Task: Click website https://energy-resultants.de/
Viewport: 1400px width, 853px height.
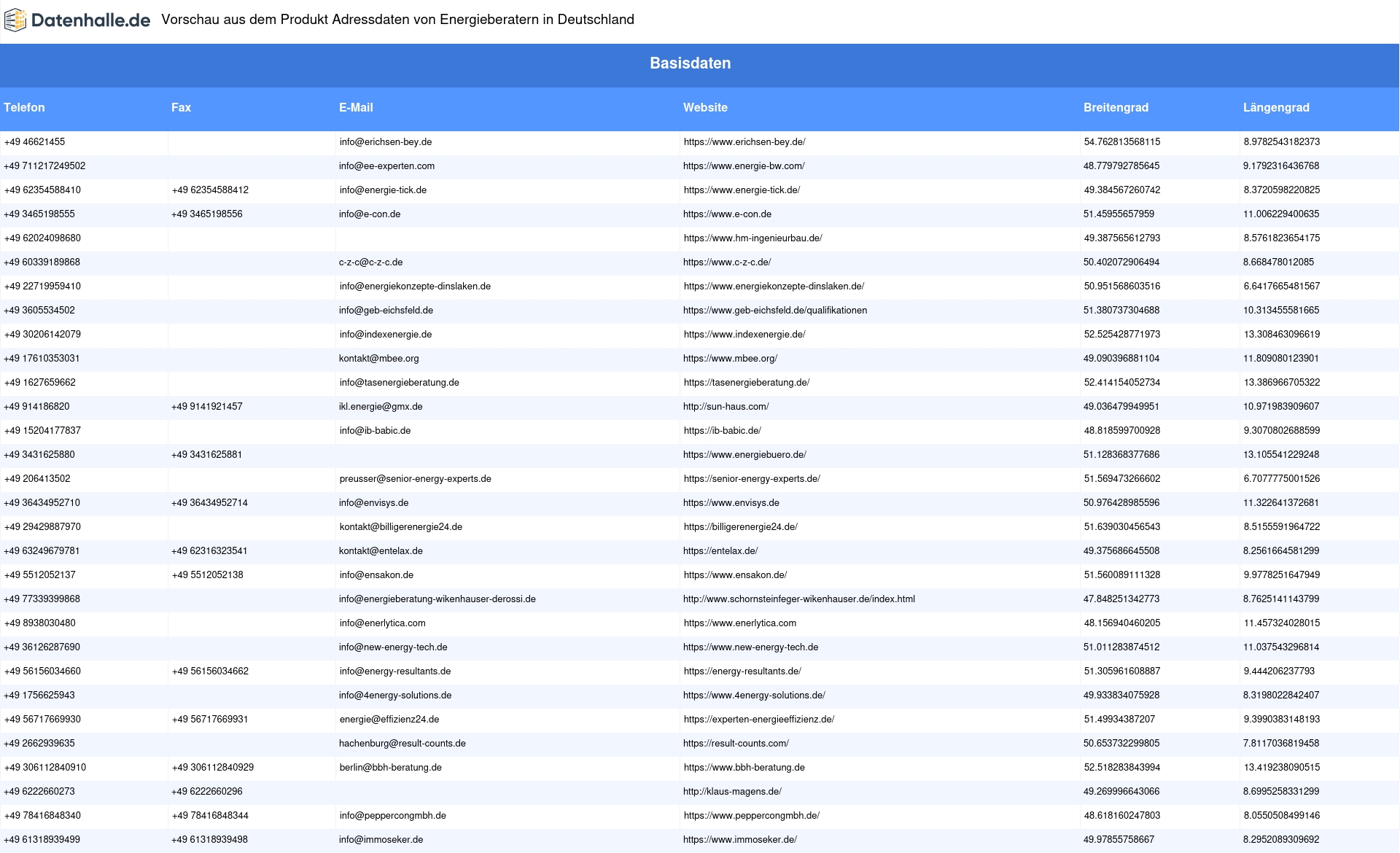Action: click(742, 671)
